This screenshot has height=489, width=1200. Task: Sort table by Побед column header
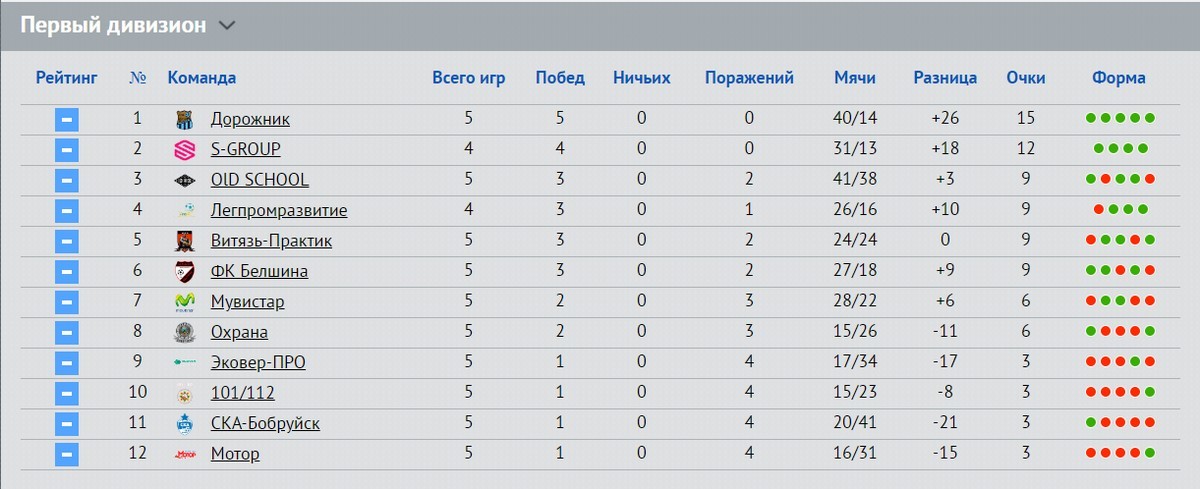(560, 78)
